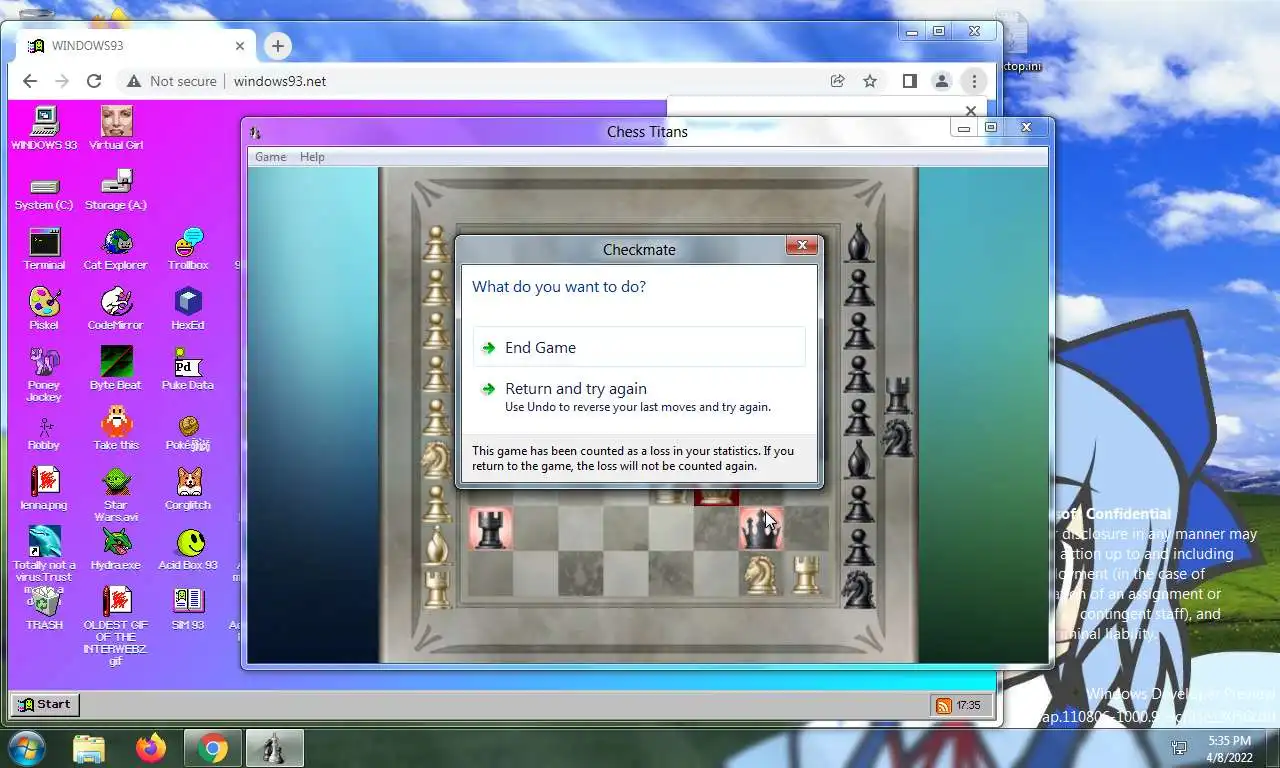The height and width of the screenshot is (768, 1280).
Task: Open the Take this icon
Action: pyautogui.click(x=116, y=429)
